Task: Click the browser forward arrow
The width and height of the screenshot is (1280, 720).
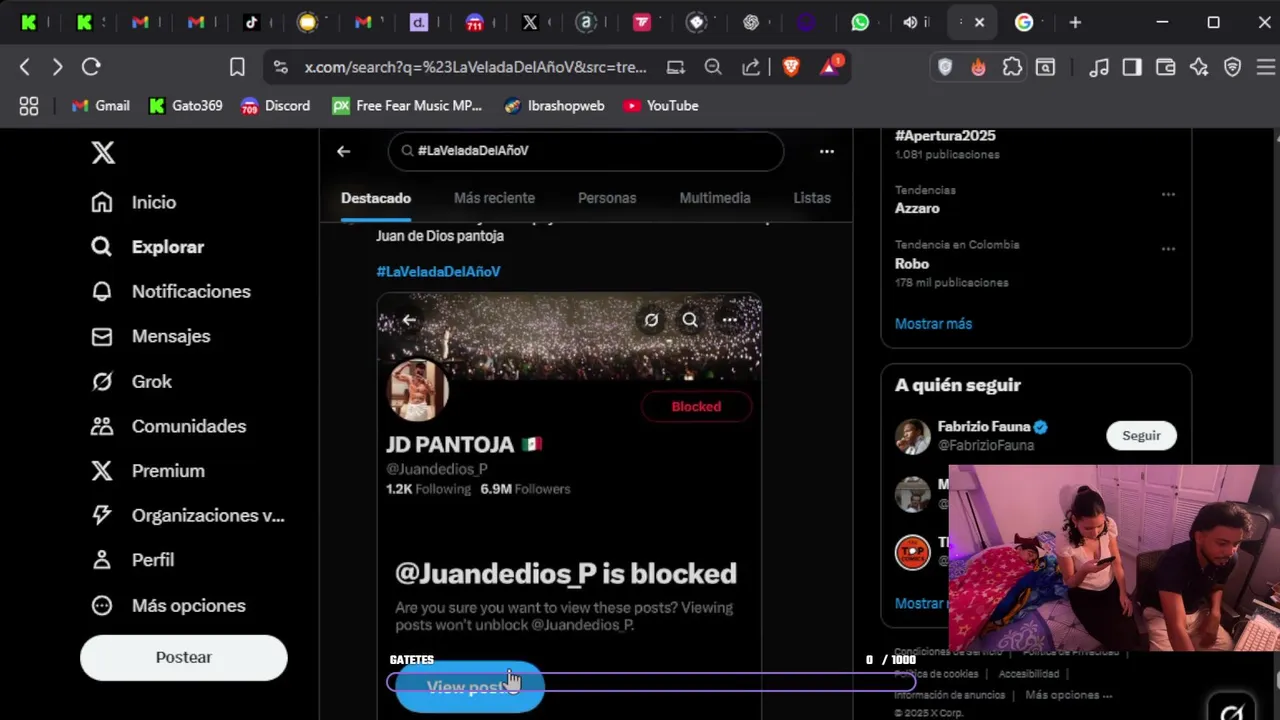Action: pyautogui.click(x=57, y=67)
